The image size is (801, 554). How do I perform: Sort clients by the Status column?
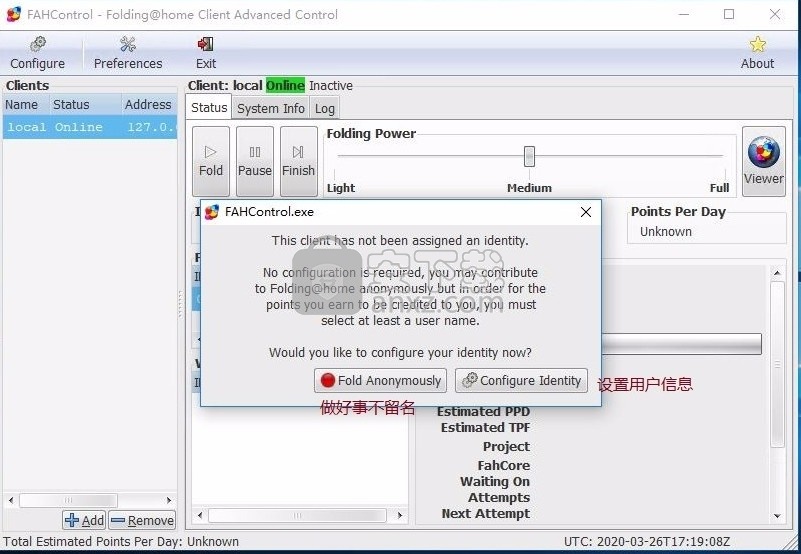click(x=85, y=104)
